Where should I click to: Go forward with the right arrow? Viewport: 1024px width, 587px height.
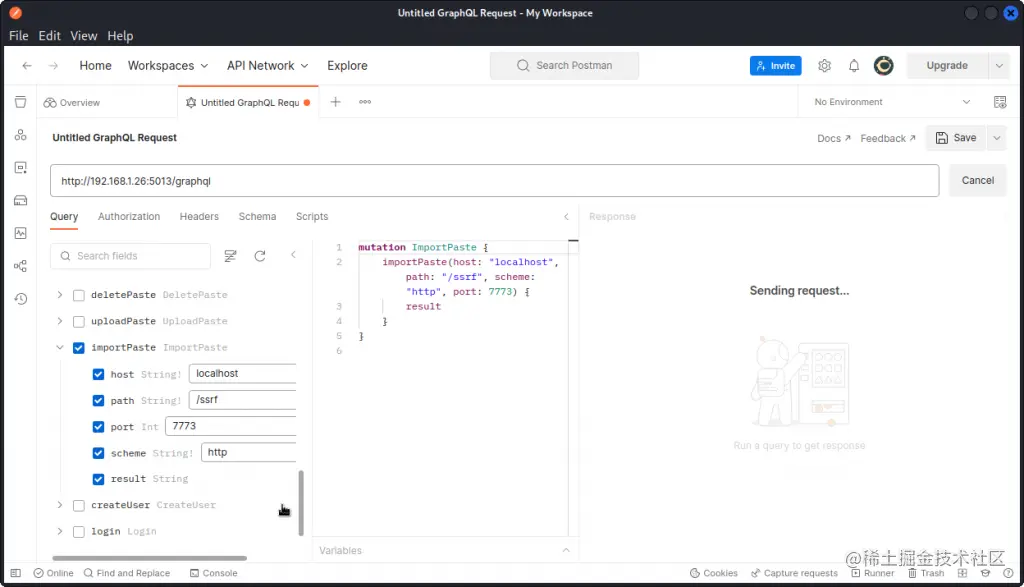[x=53, y=65]
